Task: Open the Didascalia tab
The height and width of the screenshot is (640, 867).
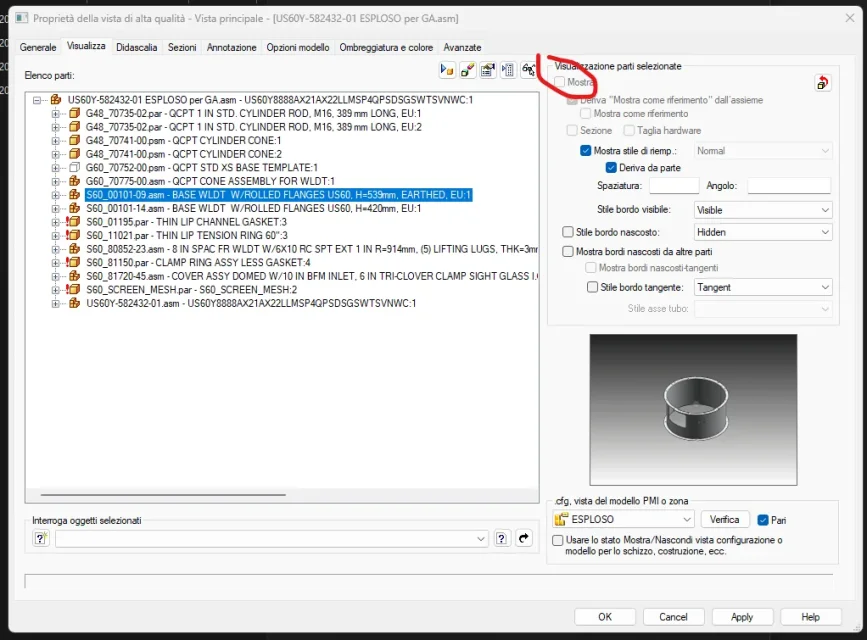Action: pyautogui.click(x=137, y=48)
